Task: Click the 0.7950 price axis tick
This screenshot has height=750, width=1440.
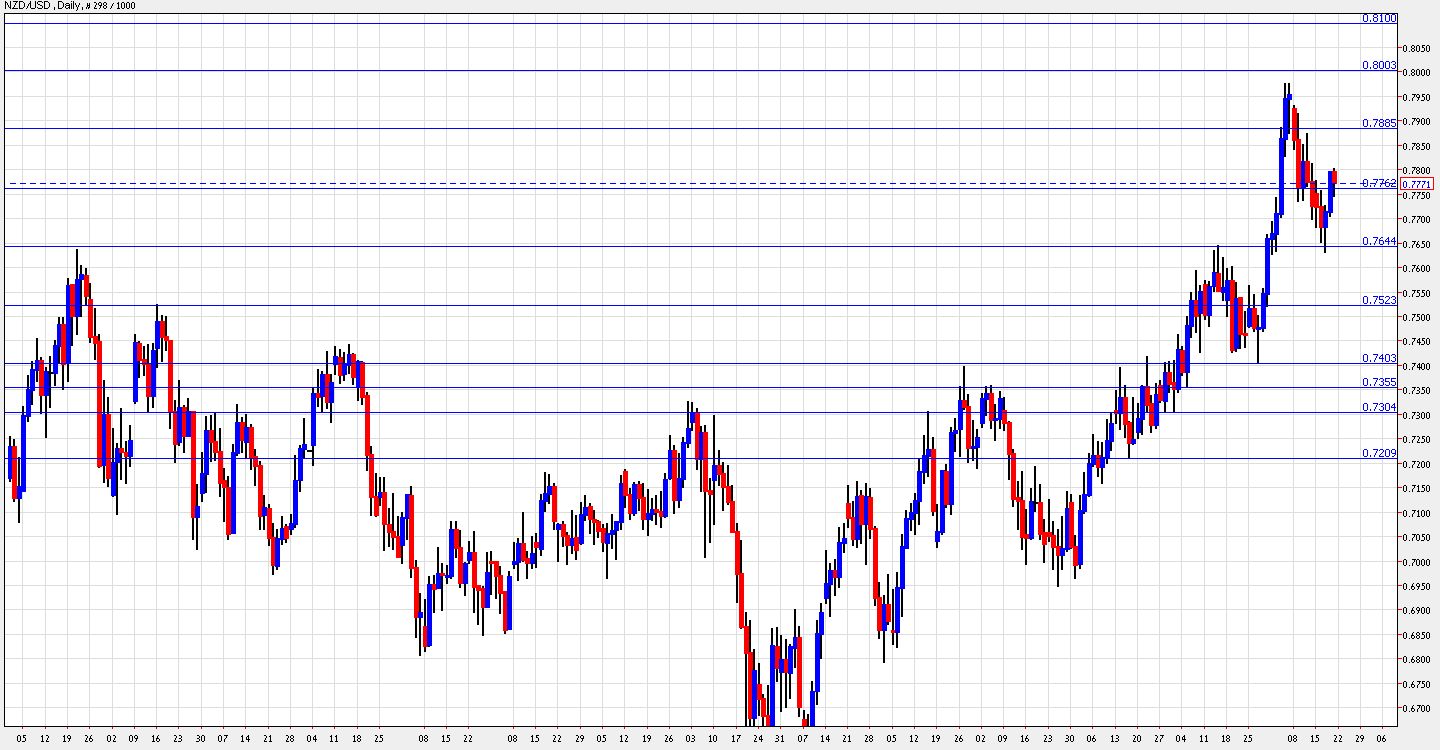Action: tap(1416, 97)
